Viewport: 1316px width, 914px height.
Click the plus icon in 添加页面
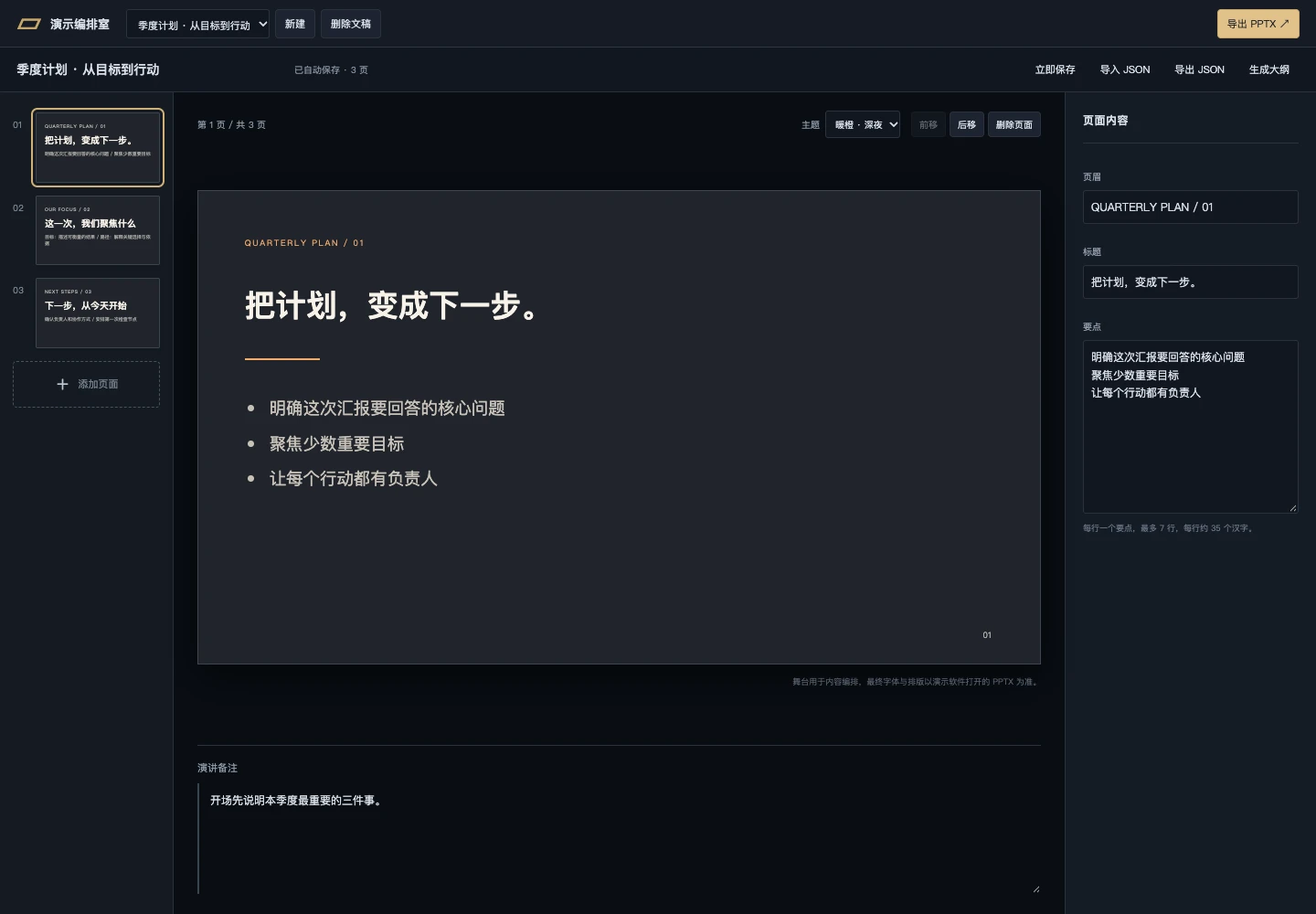coord(62,384)
